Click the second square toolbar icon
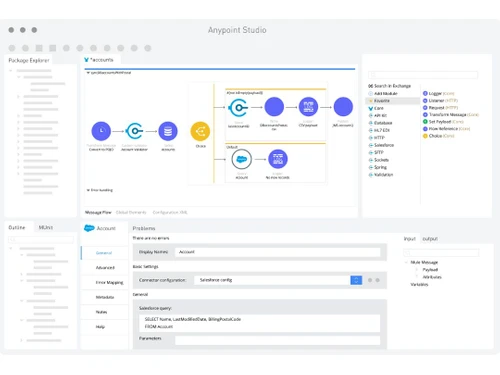The image size is (500, 375). click(x=53, y=48)
